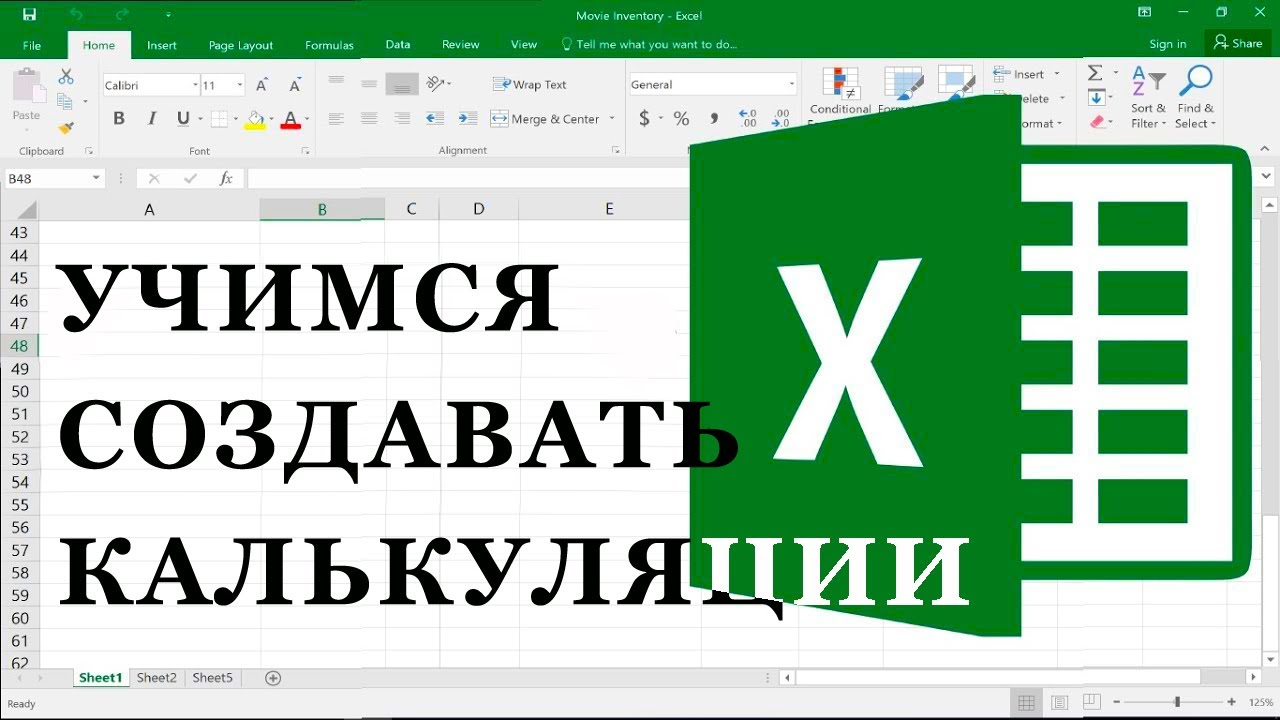Image resolution: width=1280 pixels, height=720 pixels.
Task: Toggle Bold formatting
Action: 119,118
